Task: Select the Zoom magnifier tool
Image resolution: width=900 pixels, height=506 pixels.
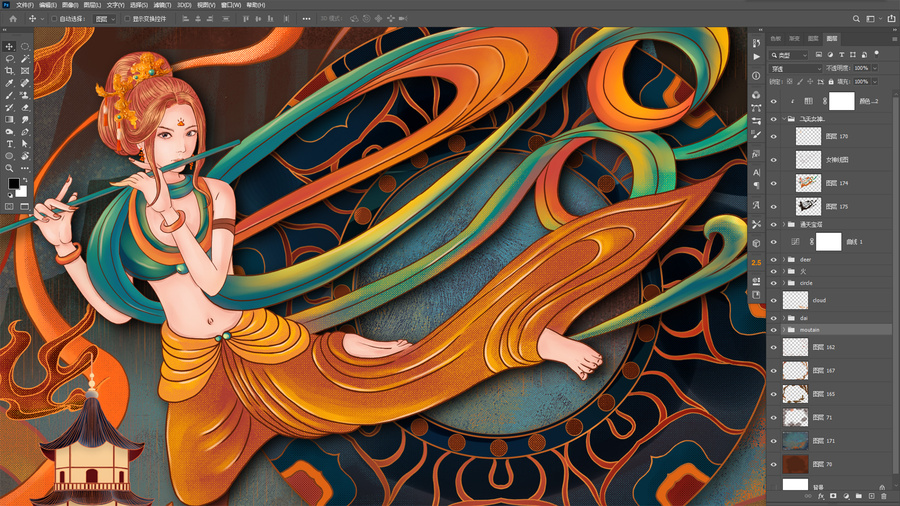Action: click(x=9, y=168)
